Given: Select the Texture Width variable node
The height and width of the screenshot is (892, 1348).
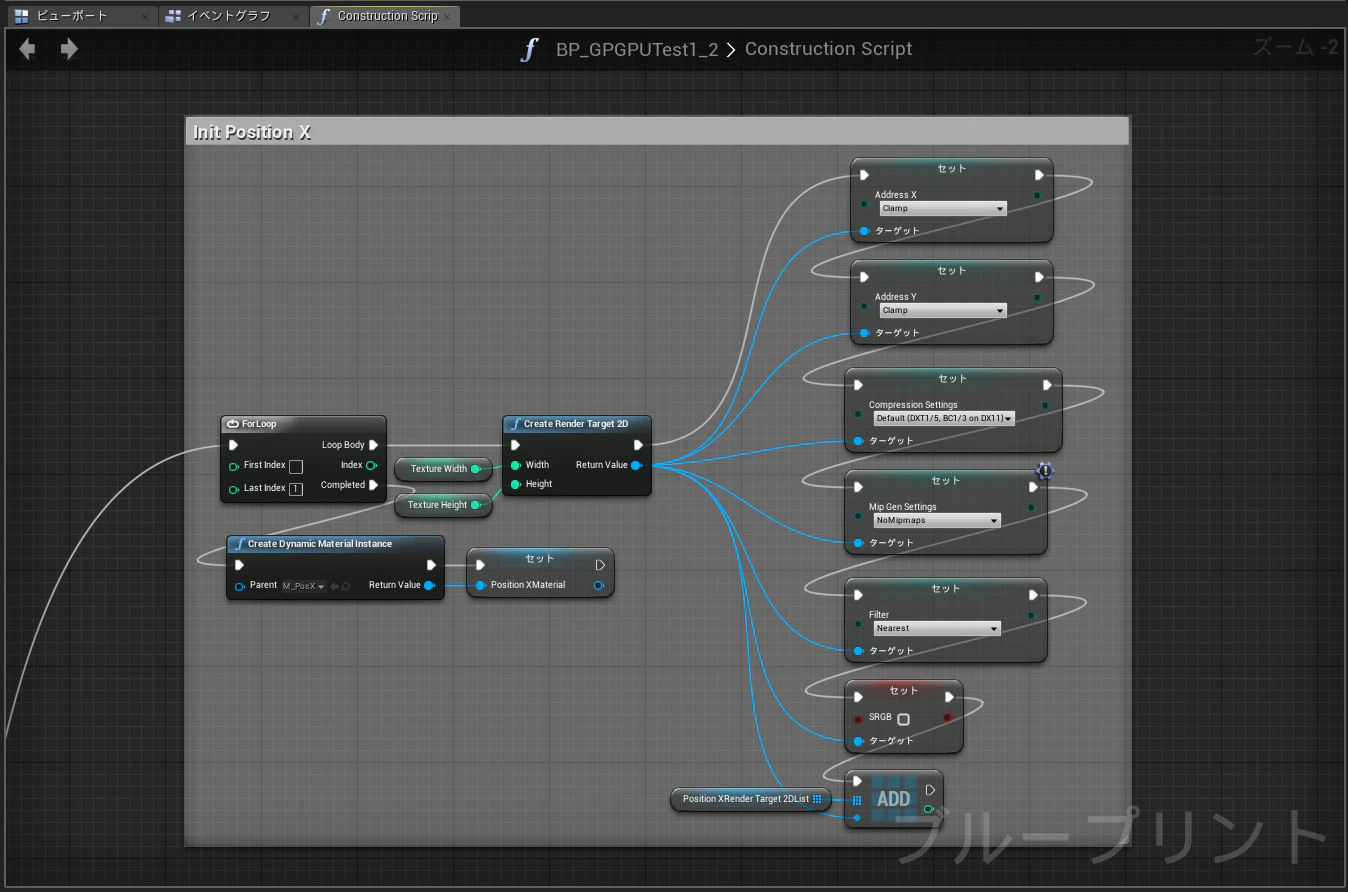Looking at the screenshot, I should click(443, 468).
